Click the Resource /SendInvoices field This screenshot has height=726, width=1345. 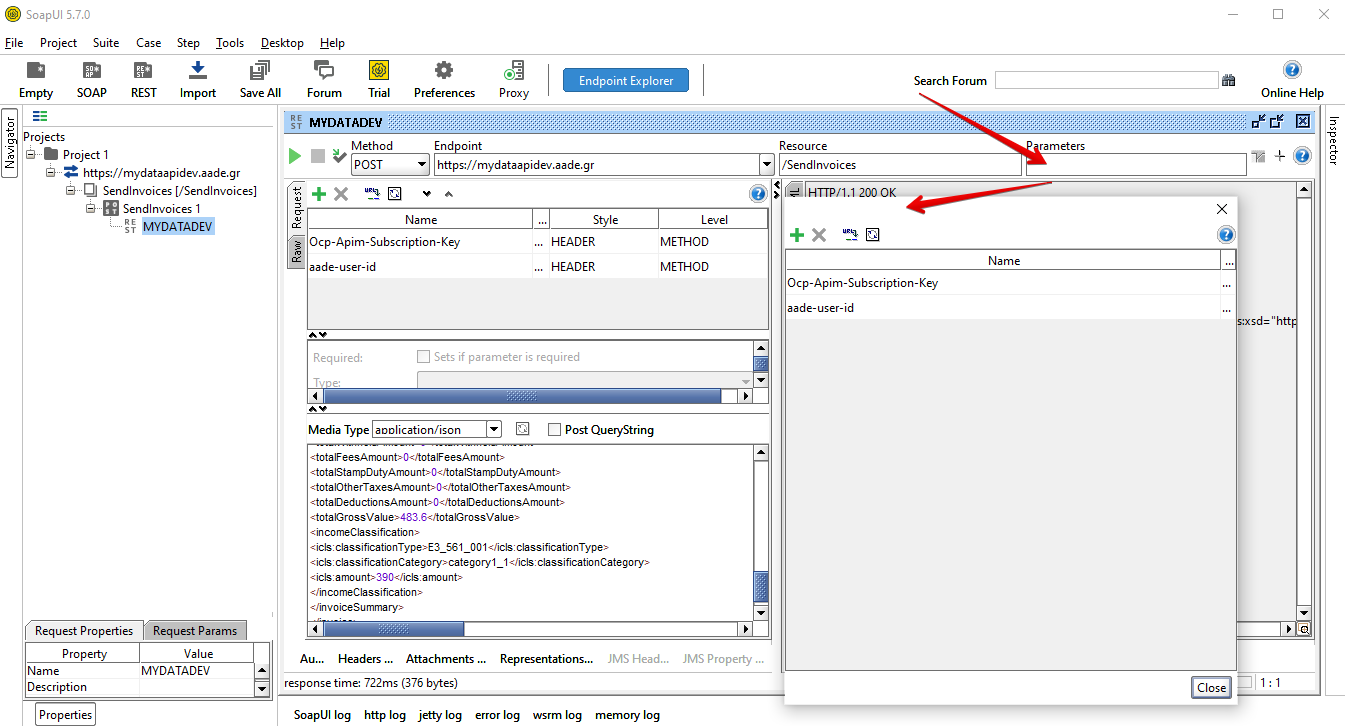[900, 164]
